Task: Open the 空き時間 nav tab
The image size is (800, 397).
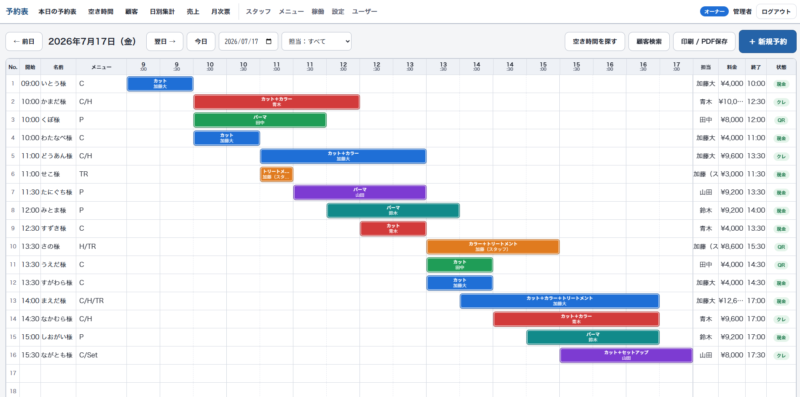Action: point(101,11)
